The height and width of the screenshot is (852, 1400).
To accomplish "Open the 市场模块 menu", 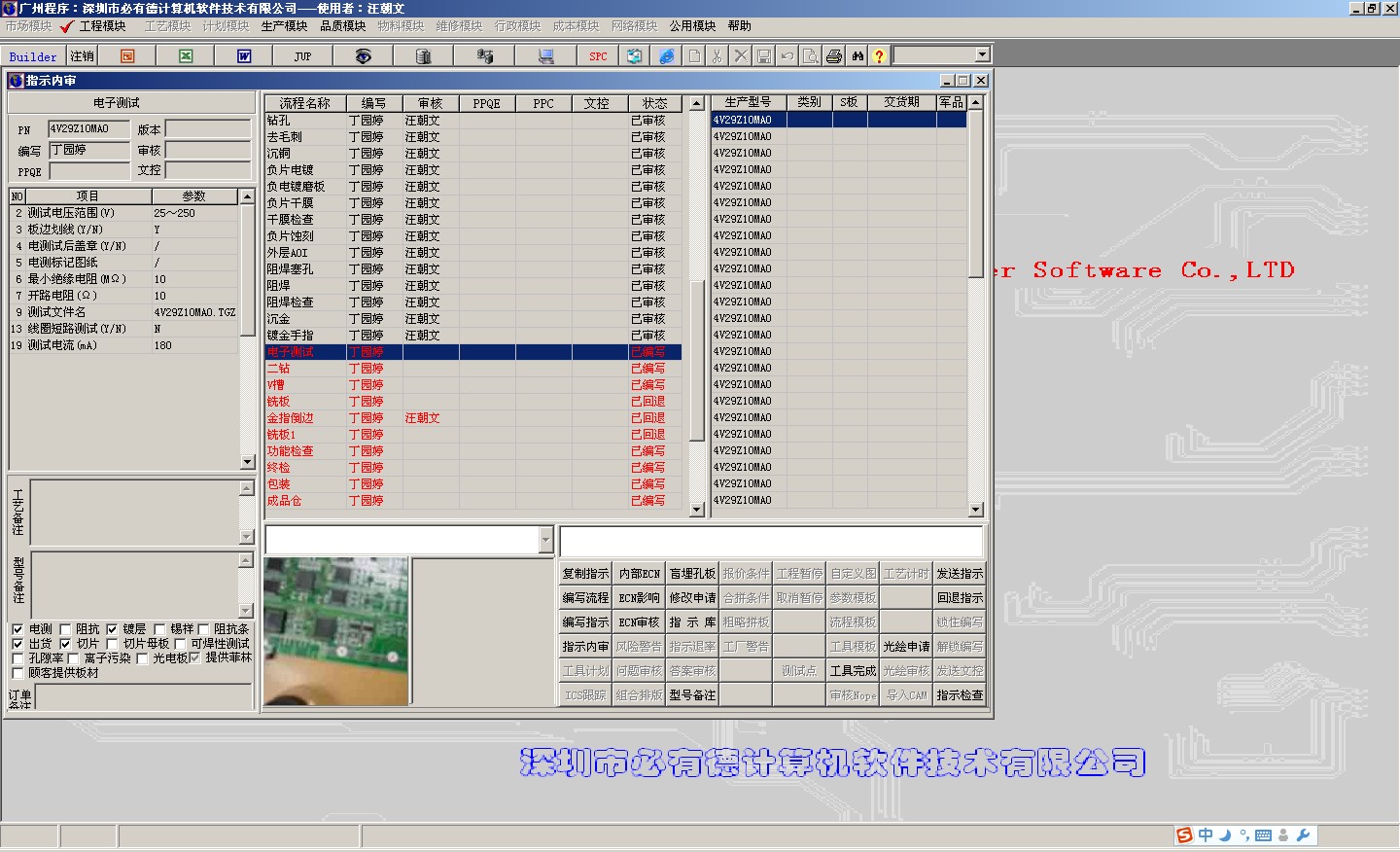I will coord(29,26).
